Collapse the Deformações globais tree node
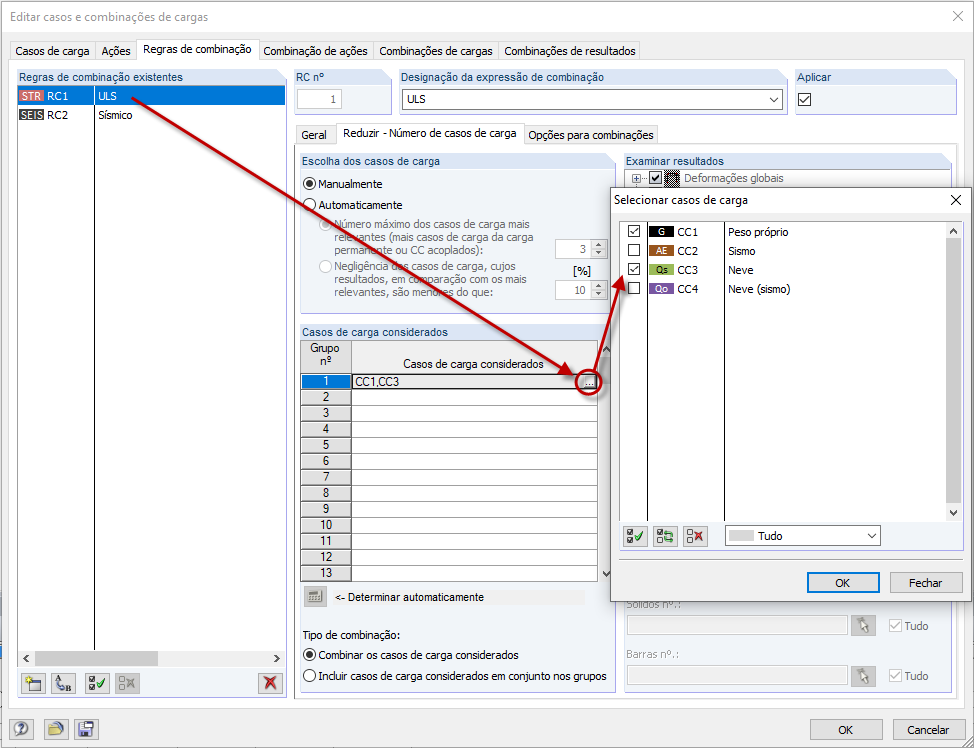 point(636,177)
